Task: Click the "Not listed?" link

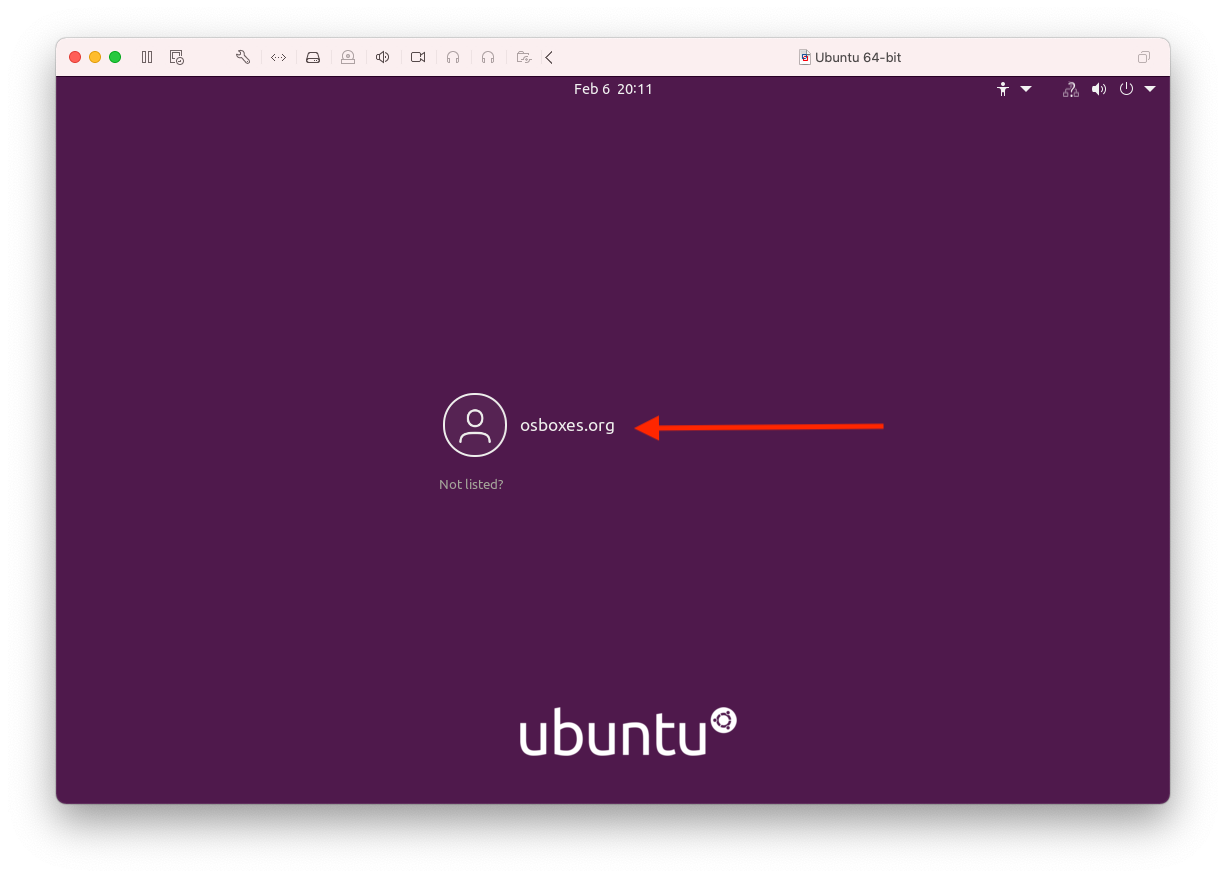Action: 471,484
